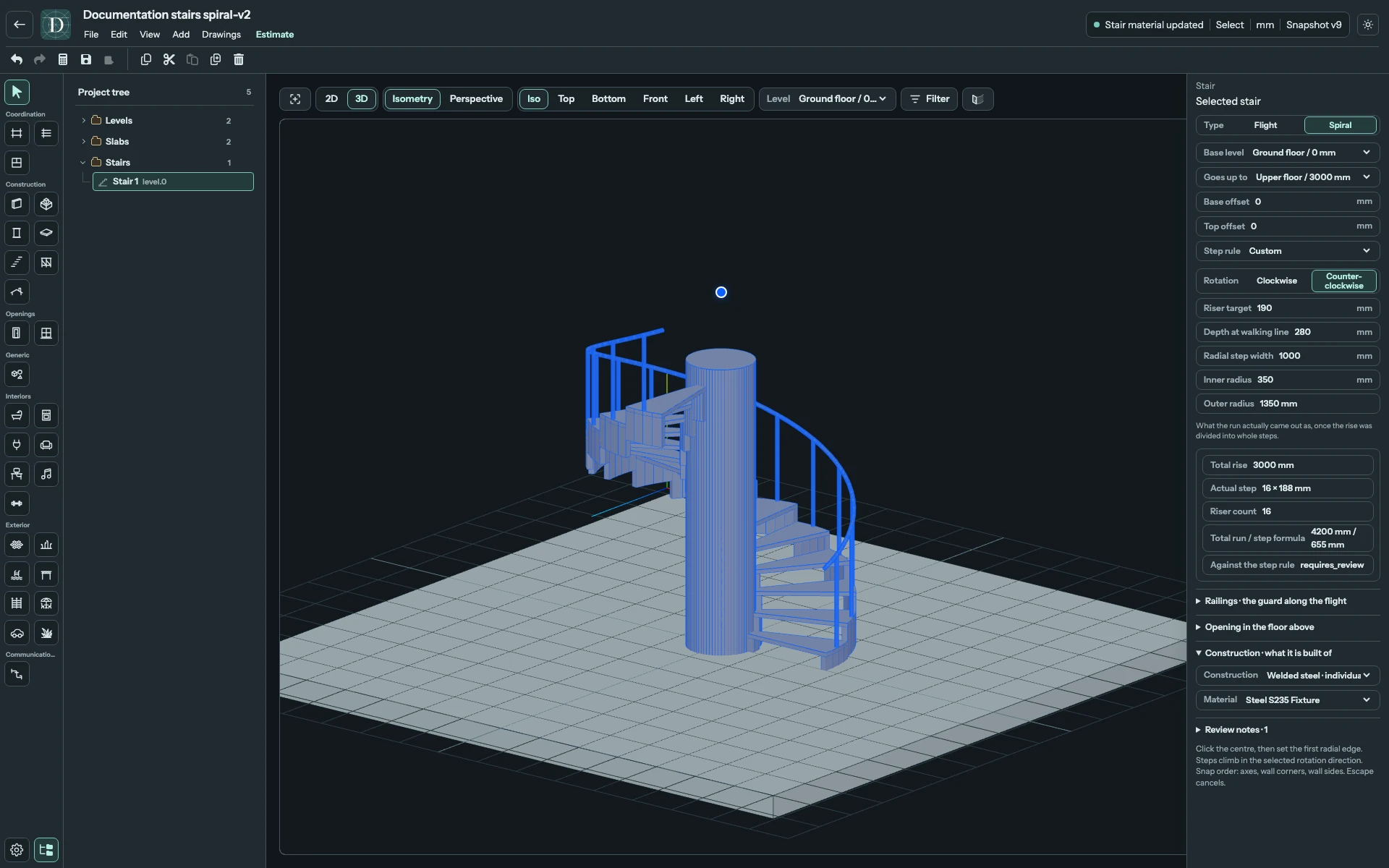The height and width of the screenshot is (868, 1389).
Task: Select the plants exterior tool
Action: click(46, 633)
